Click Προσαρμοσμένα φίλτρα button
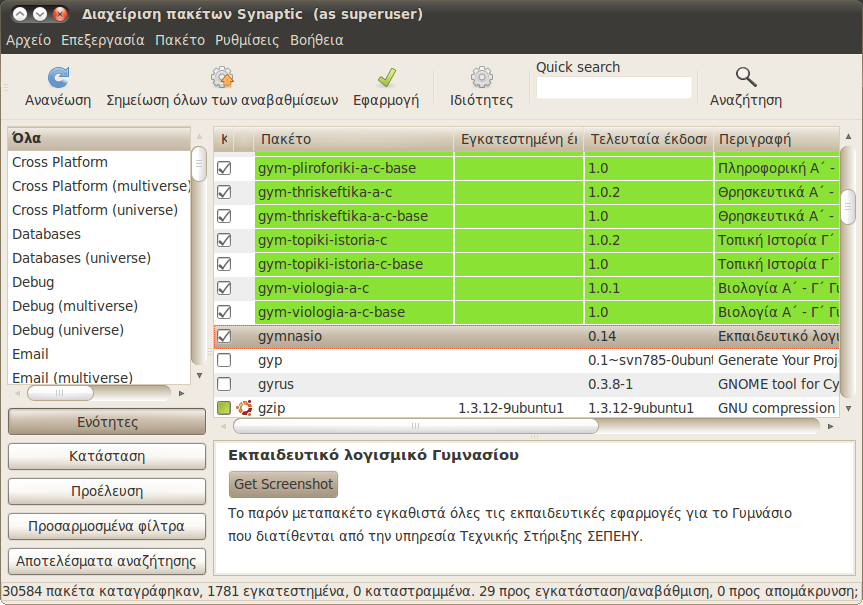Screen dimensions: 863x605 [x=107, y=526]
